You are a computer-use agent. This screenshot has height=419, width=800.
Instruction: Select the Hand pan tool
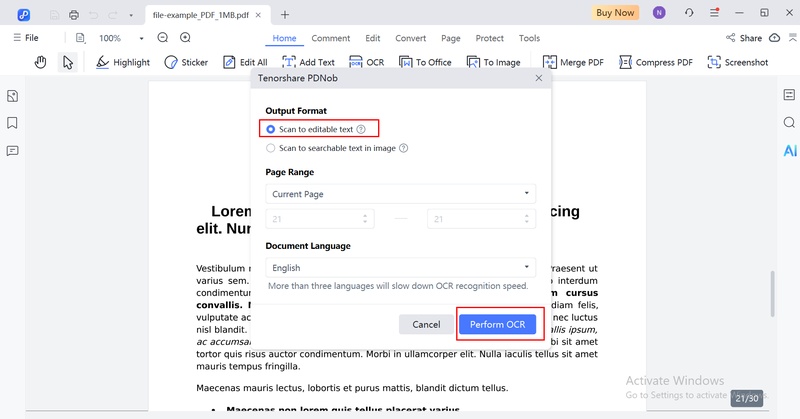point(40,62)
